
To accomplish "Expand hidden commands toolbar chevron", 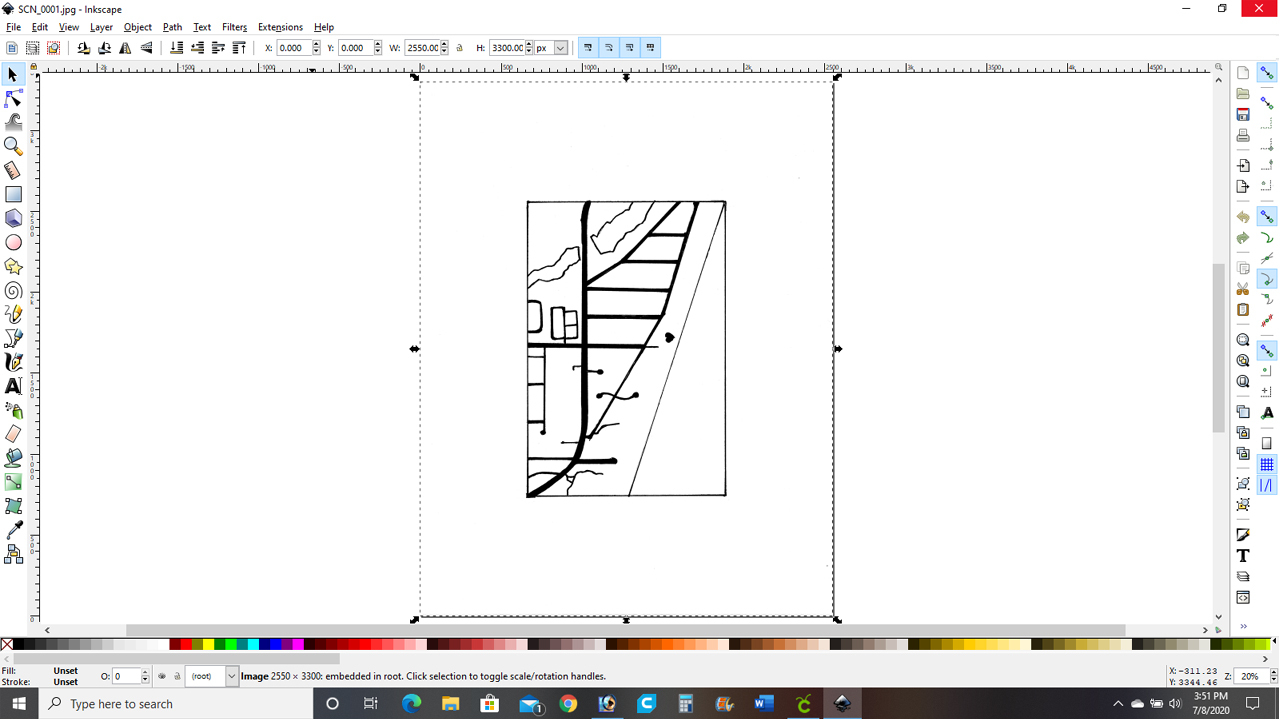I will click(x=1244, y=627).
